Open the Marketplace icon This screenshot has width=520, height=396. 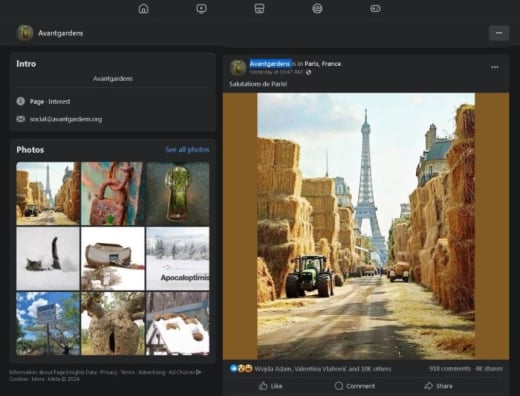(x=259, y=8)
